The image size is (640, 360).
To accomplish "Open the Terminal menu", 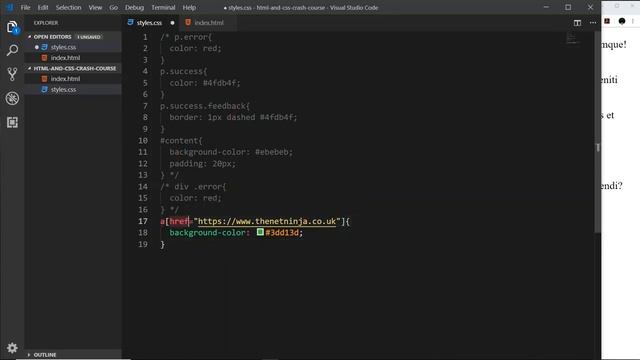I will coord(163,7).
